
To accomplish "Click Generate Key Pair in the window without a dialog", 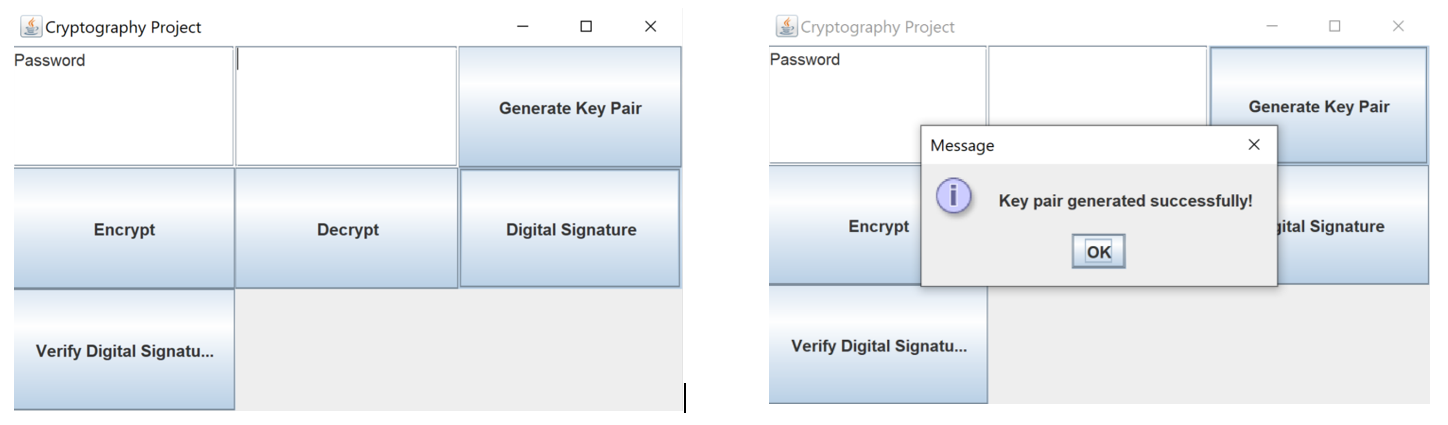I will 570,107.
